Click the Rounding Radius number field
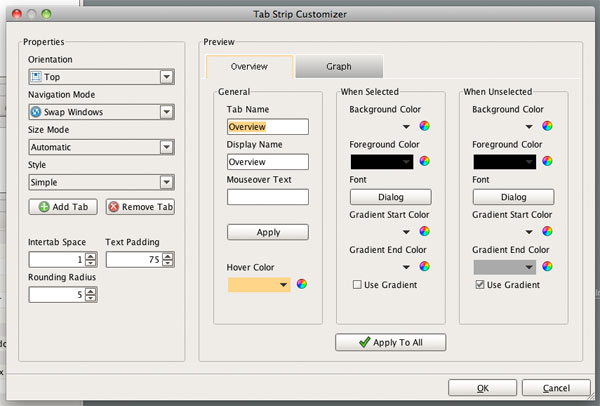The image size is (600, 406). (x=57, y=295)
